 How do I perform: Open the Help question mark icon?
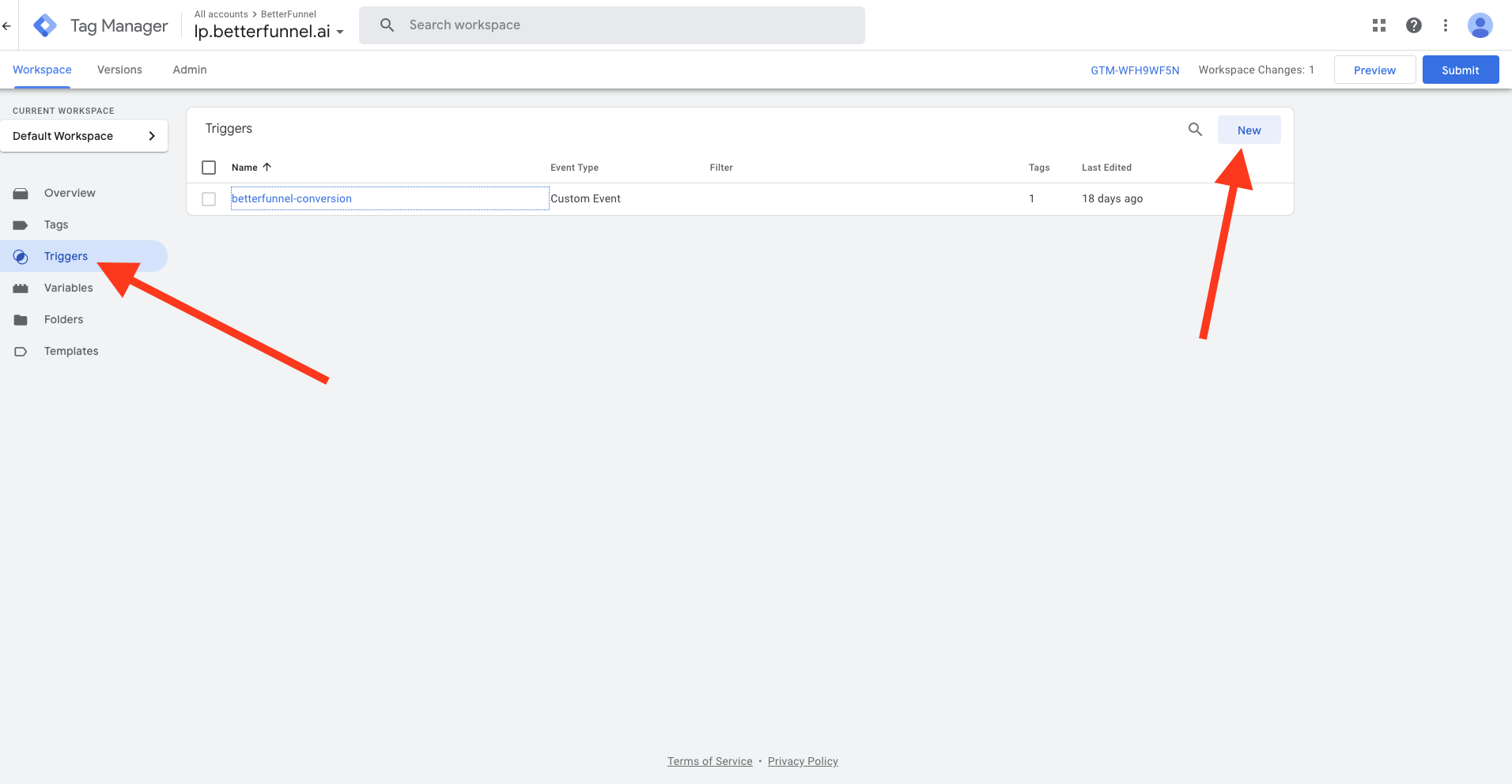click(x=1414, y=25)
